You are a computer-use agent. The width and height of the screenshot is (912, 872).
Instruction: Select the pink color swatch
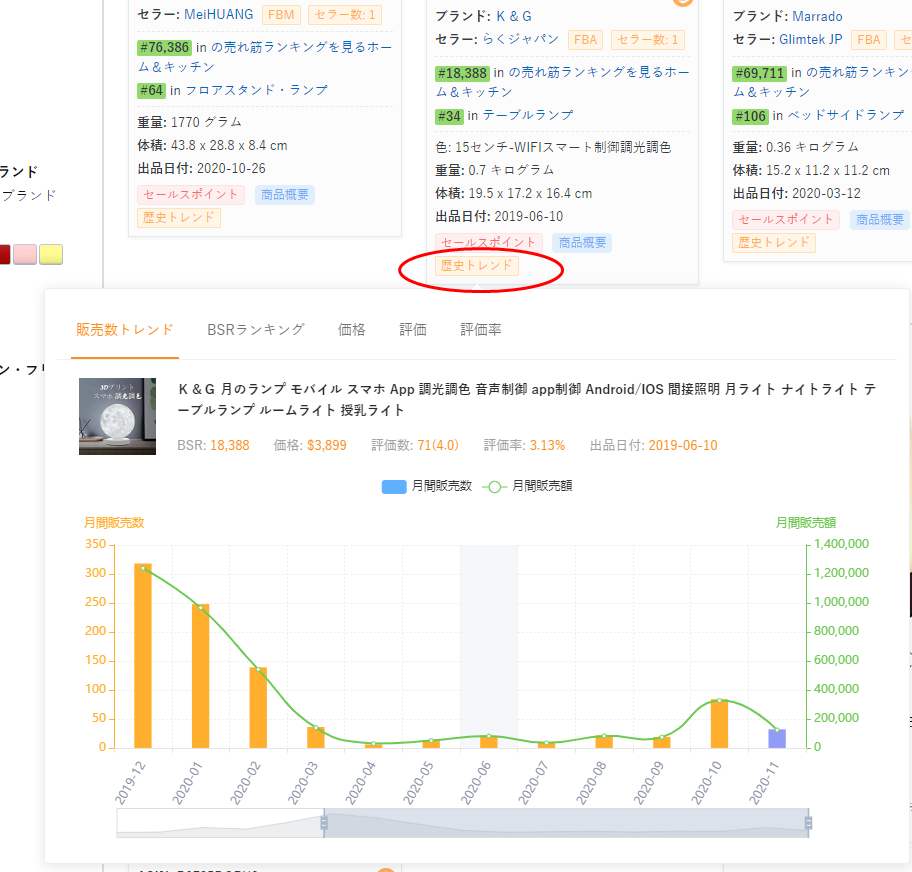pos(26,254)
